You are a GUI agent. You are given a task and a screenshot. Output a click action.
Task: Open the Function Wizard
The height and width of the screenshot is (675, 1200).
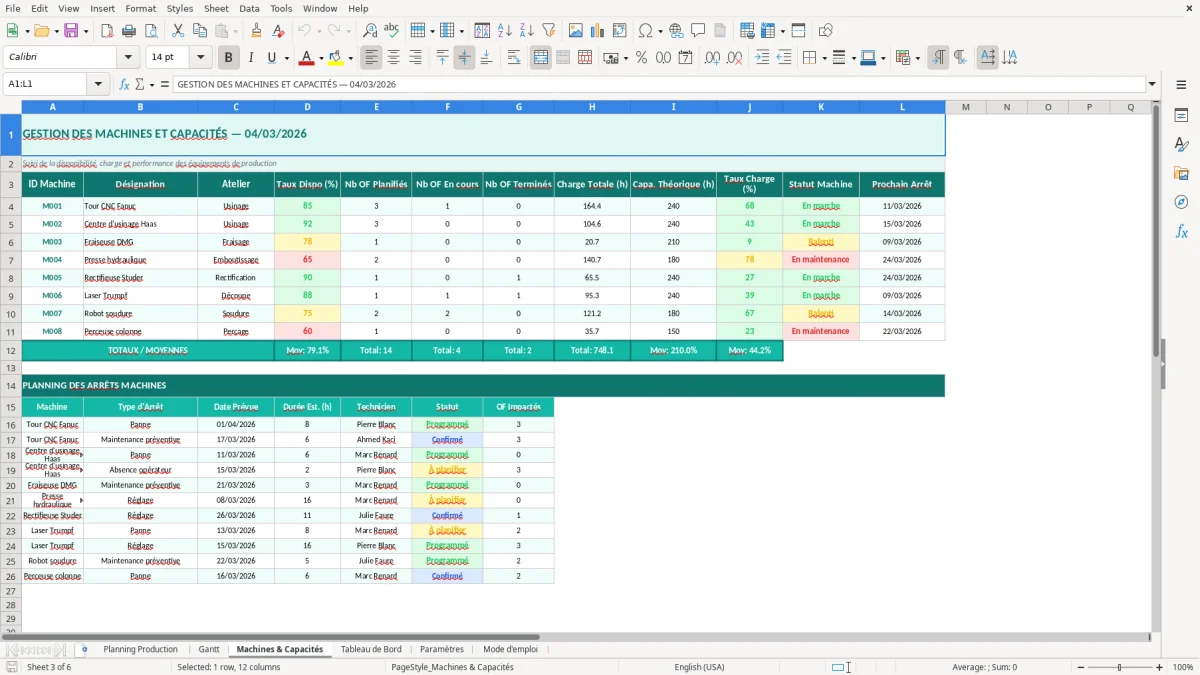point(124,84)
